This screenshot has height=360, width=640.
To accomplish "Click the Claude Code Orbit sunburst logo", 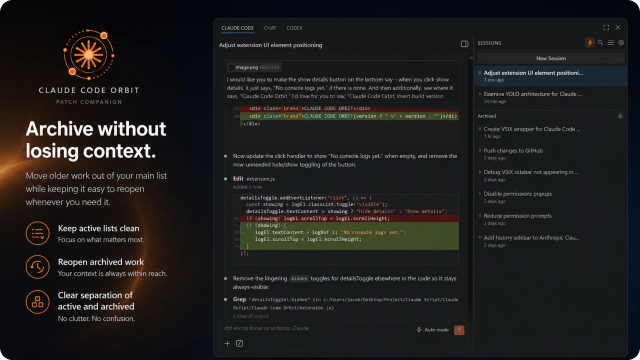I will click(x=89, y=54).
